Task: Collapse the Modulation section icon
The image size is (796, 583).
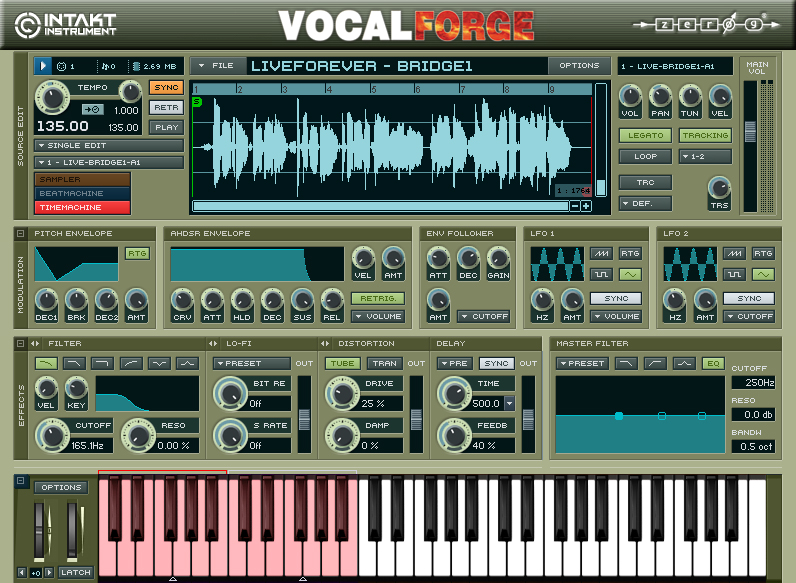Action: coord(20,234)
